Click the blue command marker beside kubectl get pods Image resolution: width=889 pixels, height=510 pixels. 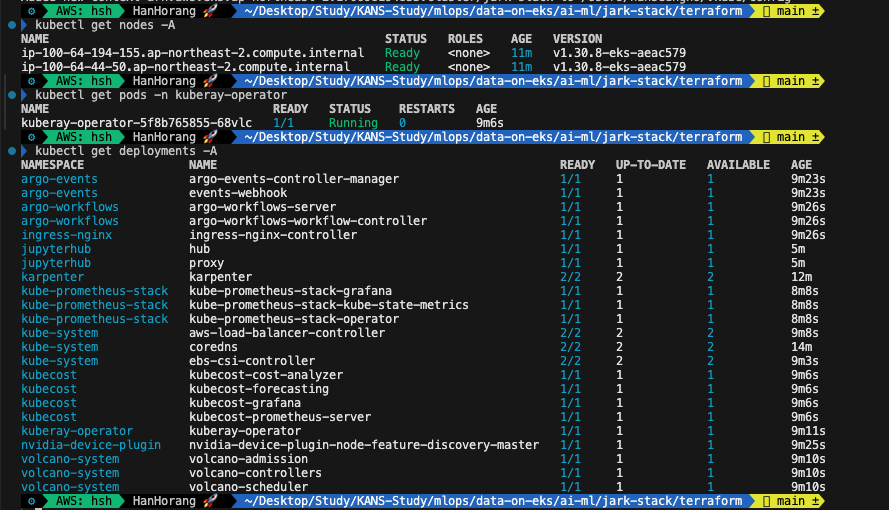(x=12, y=95)
